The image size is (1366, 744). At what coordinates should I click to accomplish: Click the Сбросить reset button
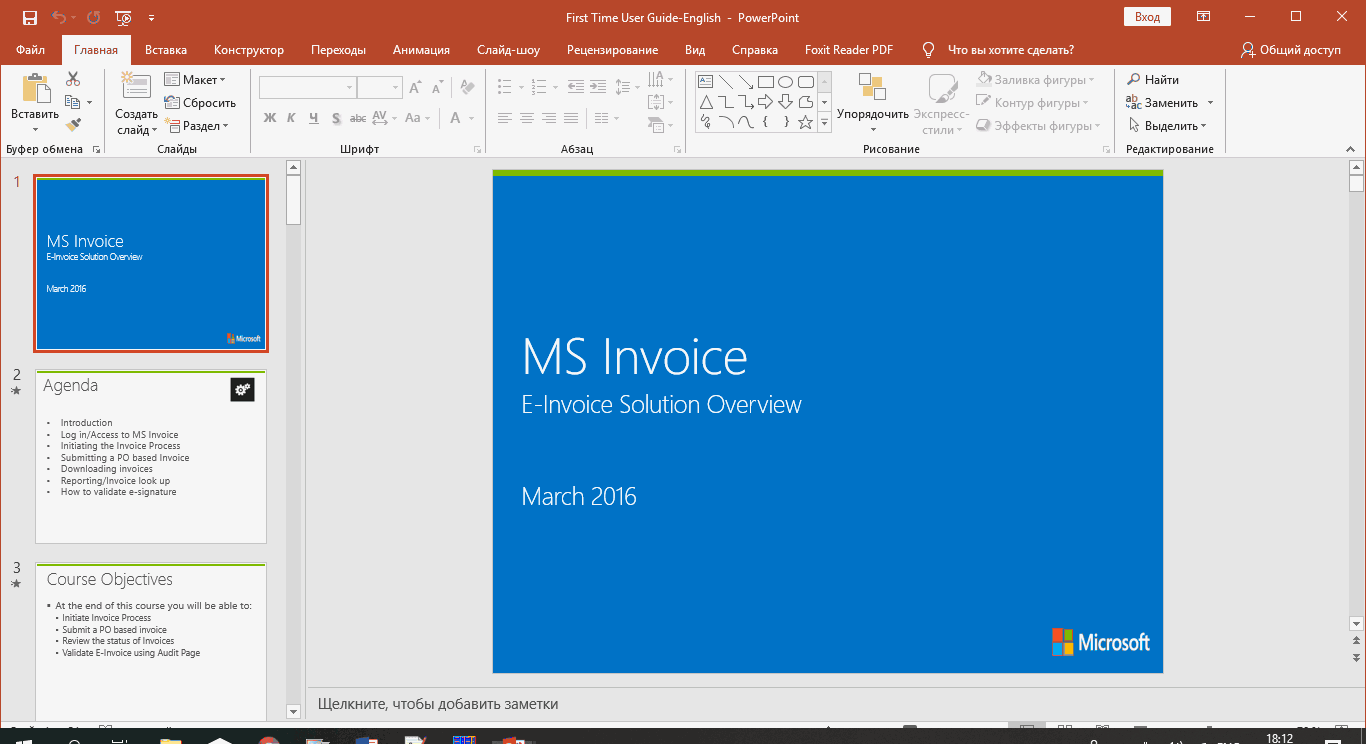click(x=200, y=102)
